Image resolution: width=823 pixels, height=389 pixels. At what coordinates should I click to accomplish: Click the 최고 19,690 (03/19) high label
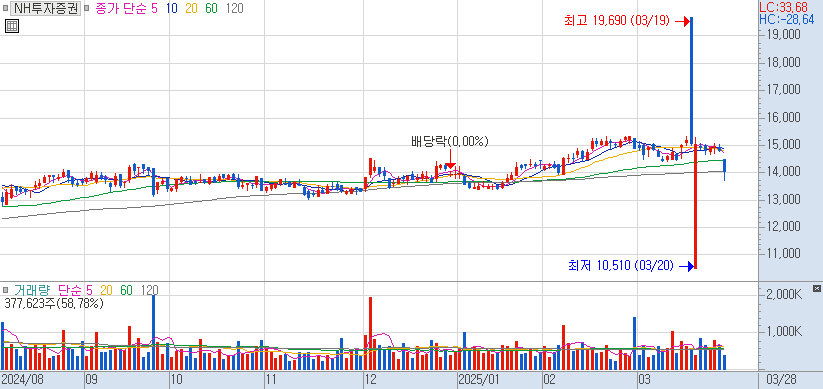pos(617,21)
